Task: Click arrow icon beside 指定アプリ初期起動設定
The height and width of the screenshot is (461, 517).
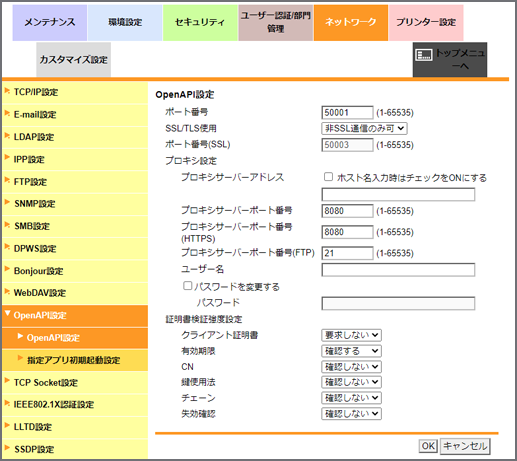Action: [20, 358]
